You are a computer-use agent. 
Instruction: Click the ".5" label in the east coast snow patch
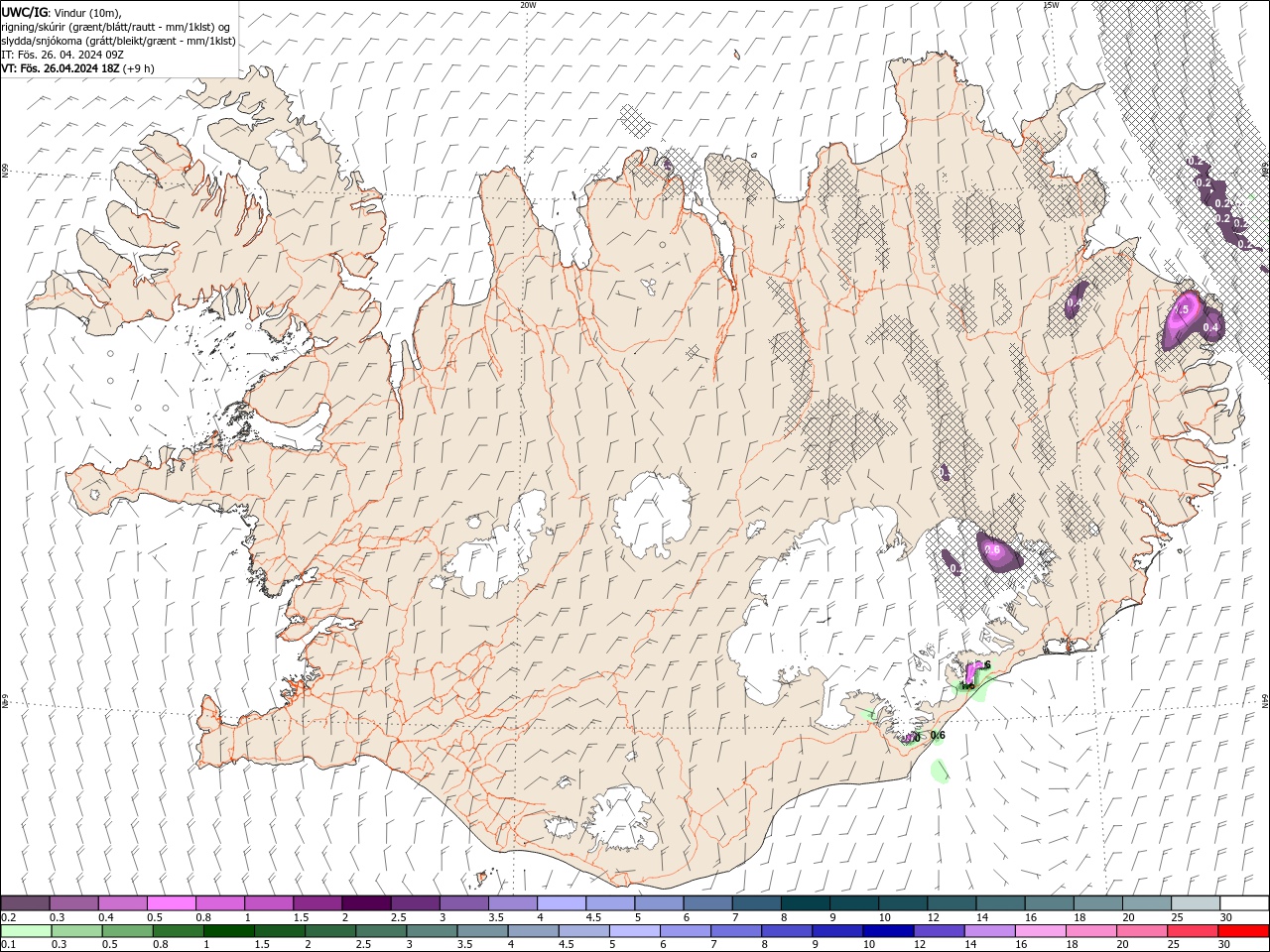click(x=1182, y=310)
